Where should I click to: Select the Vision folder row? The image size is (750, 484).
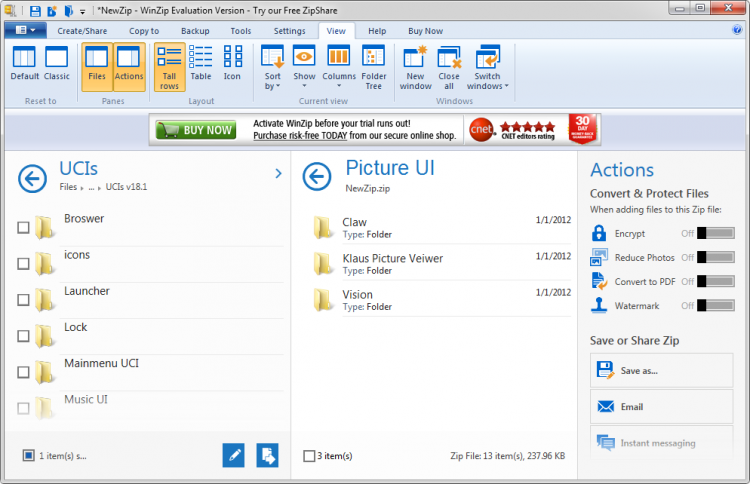click(x=441, y=300)
